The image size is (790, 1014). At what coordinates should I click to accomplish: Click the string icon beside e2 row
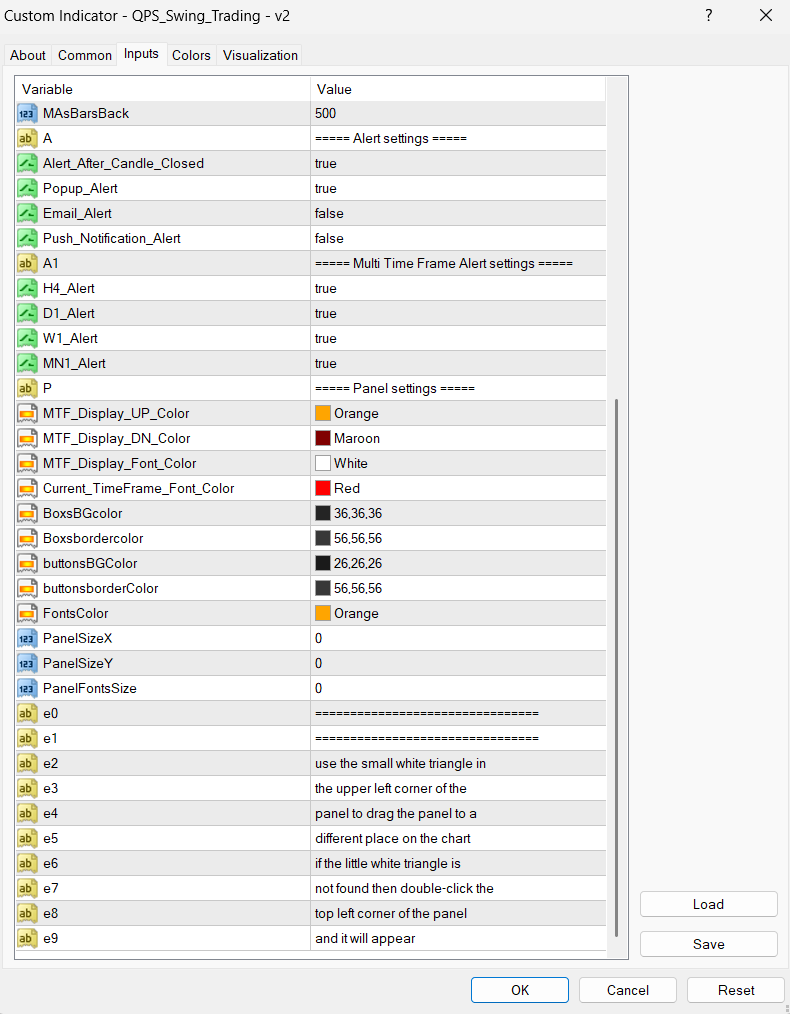click(x=27, y=763)
